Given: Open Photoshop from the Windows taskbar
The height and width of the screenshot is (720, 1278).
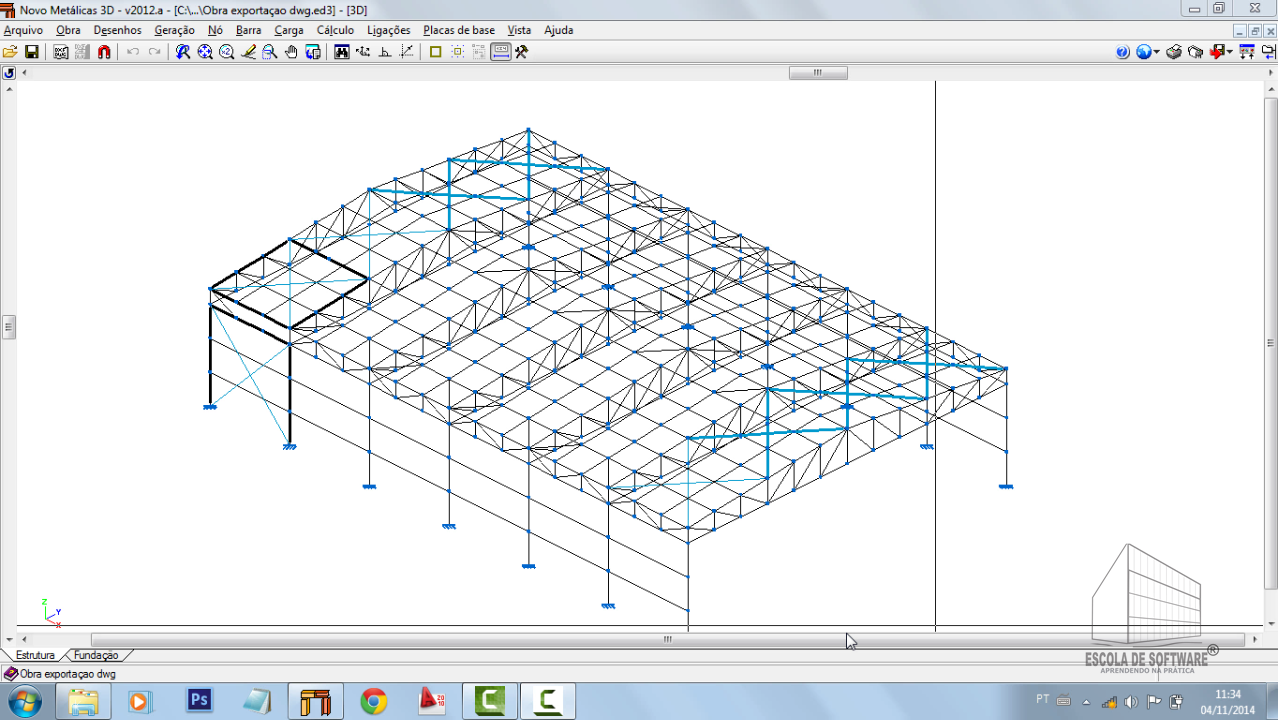Looking at the screenshot, I should click(x=200, y=701).
